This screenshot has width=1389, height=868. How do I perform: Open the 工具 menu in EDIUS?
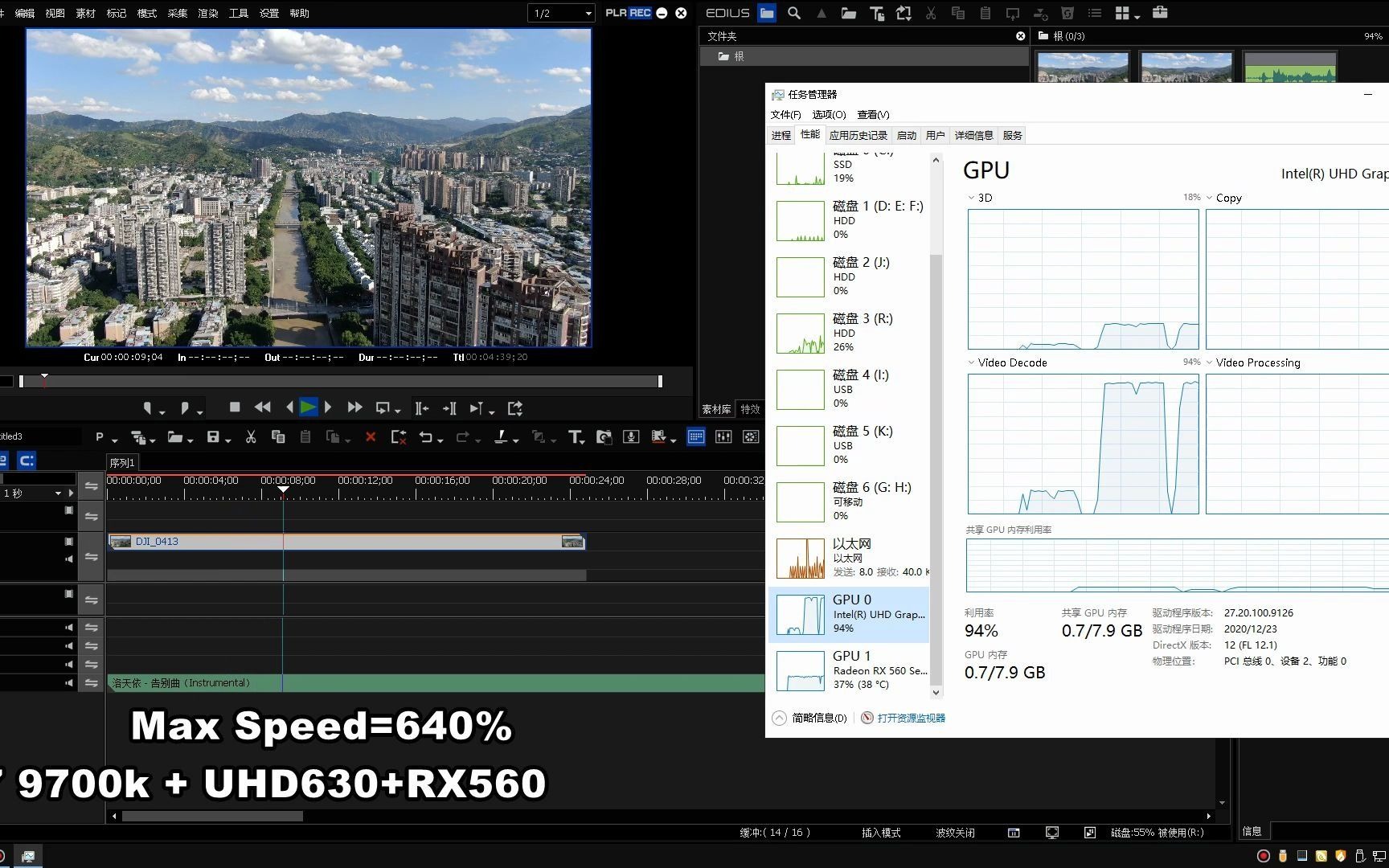coord(239,13)
